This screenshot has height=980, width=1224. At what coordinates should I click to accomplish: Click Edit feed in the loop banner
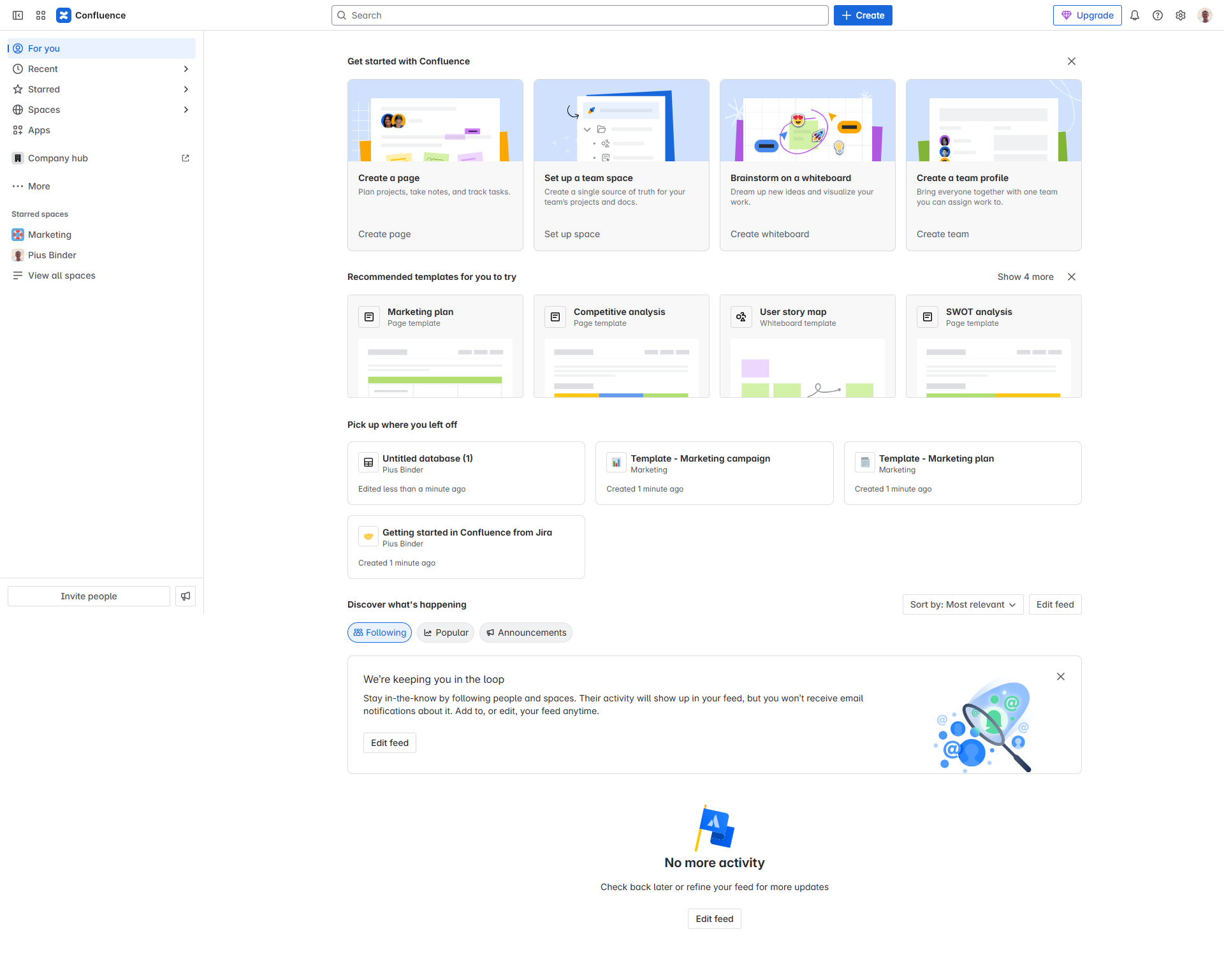390,743
